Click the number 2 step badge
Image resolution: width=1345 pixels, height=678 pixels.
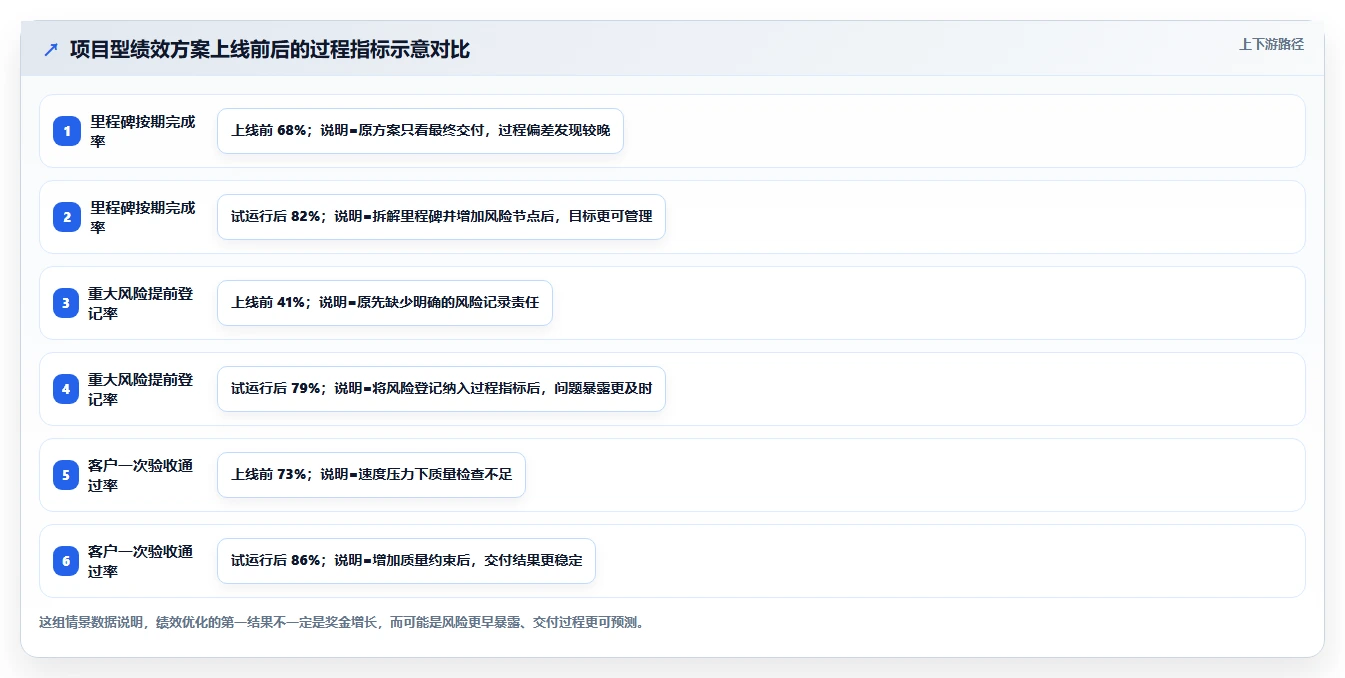coord(67,217)
